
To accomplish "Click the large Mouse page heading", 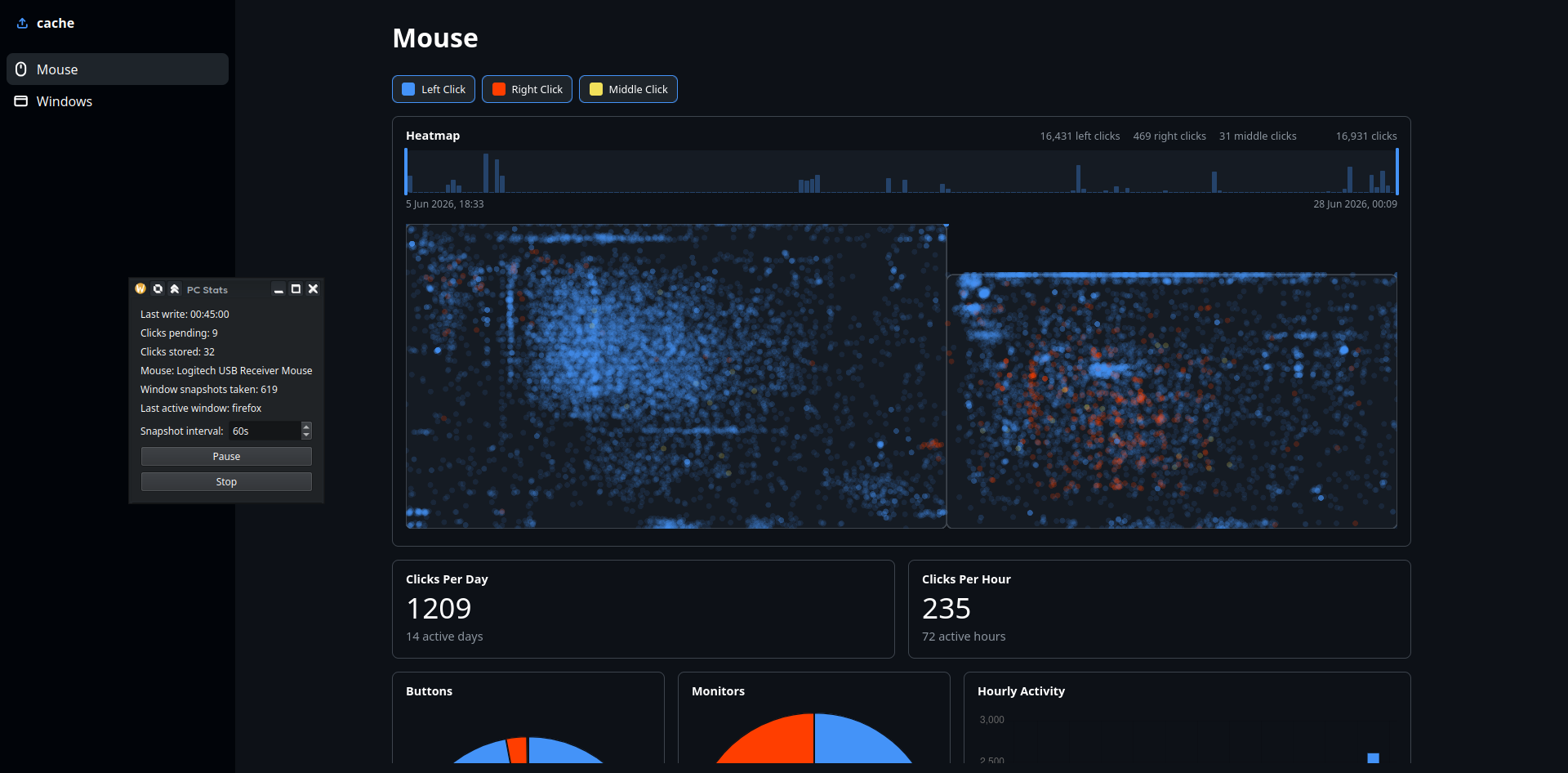I will coord(435,38).
